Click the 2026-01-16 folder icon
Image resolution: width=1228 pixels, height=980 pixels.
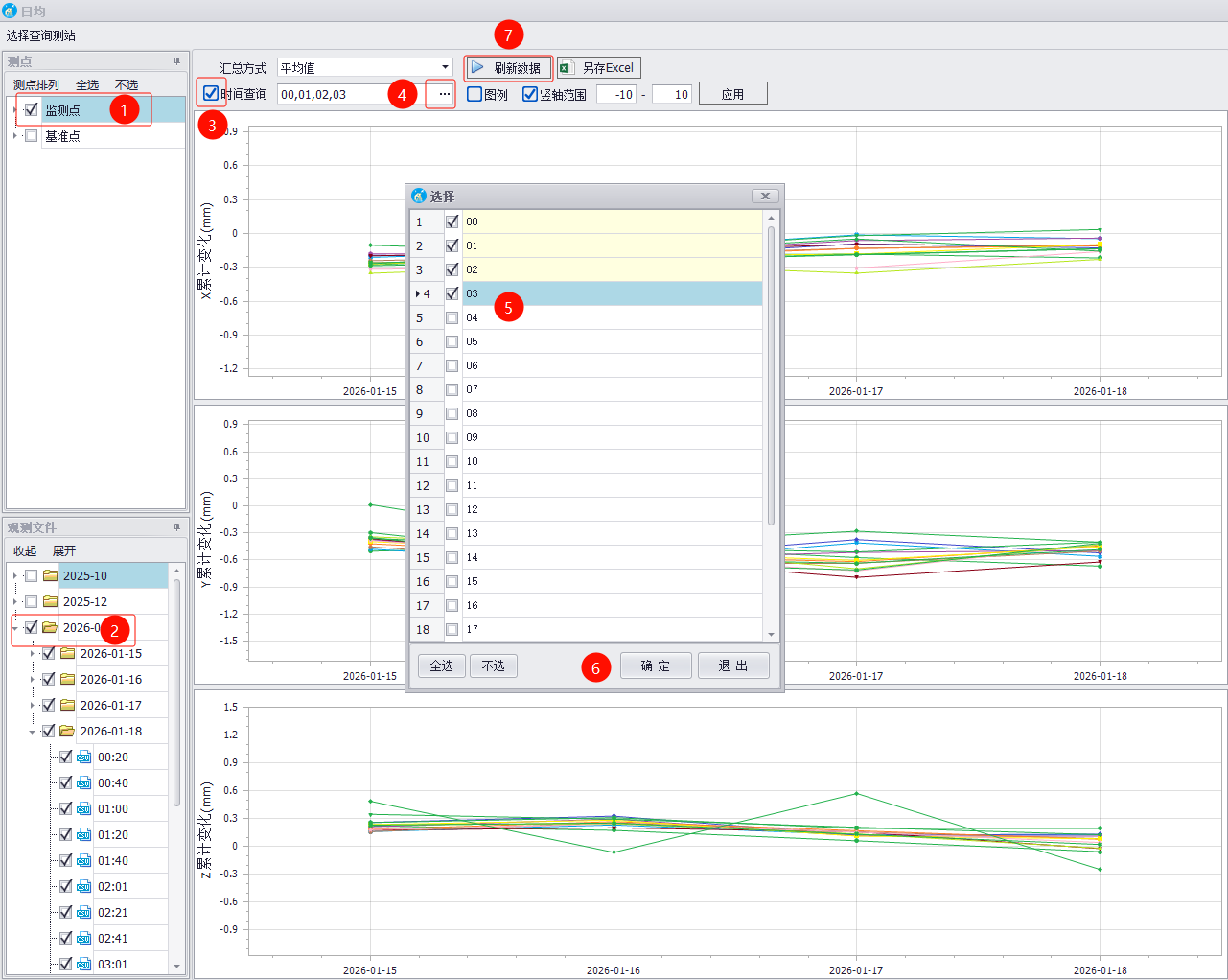[67, 680]
